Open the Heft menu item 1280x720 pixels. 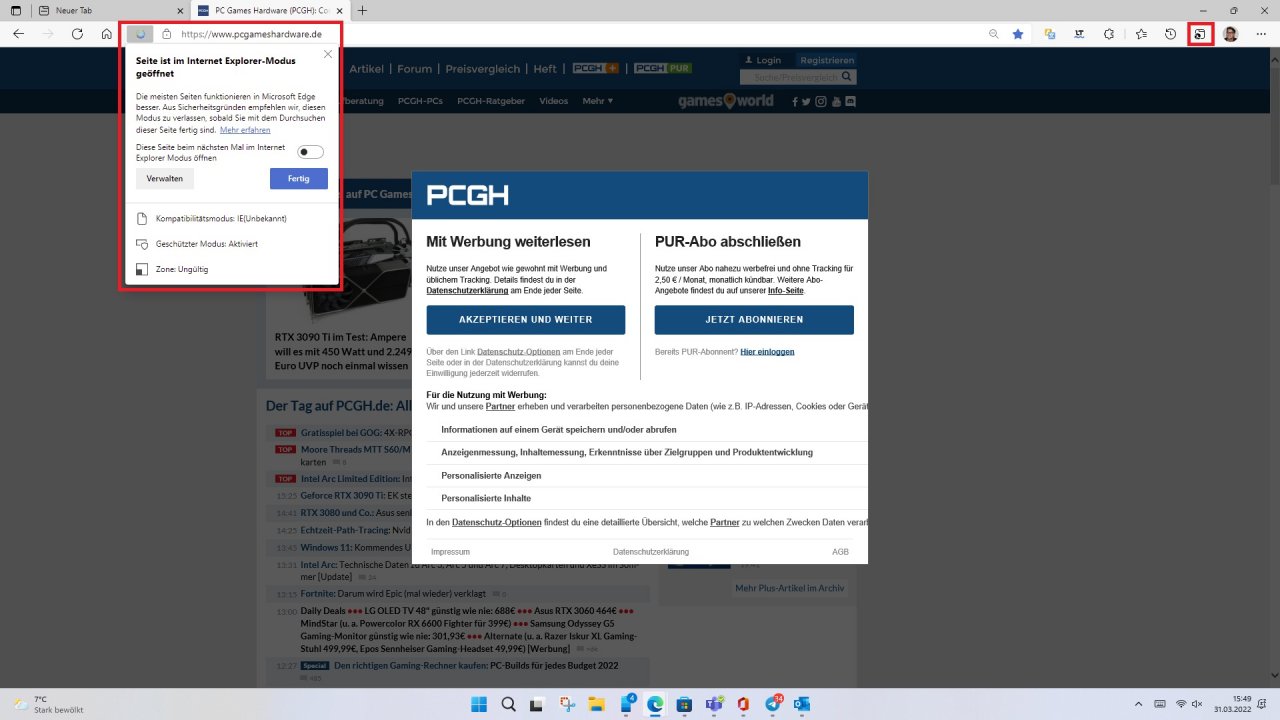coord(545,69)
